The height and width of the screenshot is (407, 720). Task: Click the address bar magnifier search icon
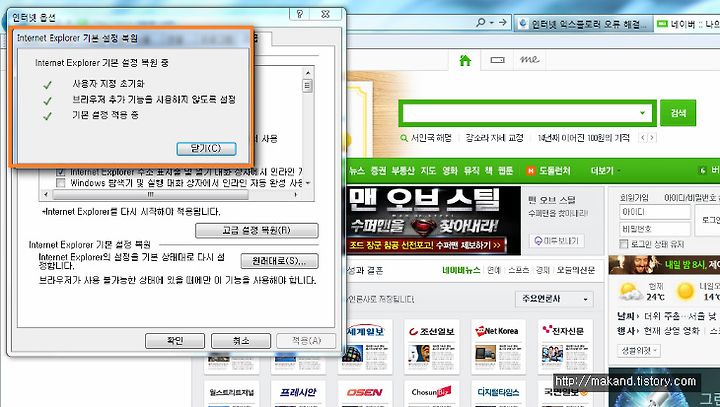[480, 22]
